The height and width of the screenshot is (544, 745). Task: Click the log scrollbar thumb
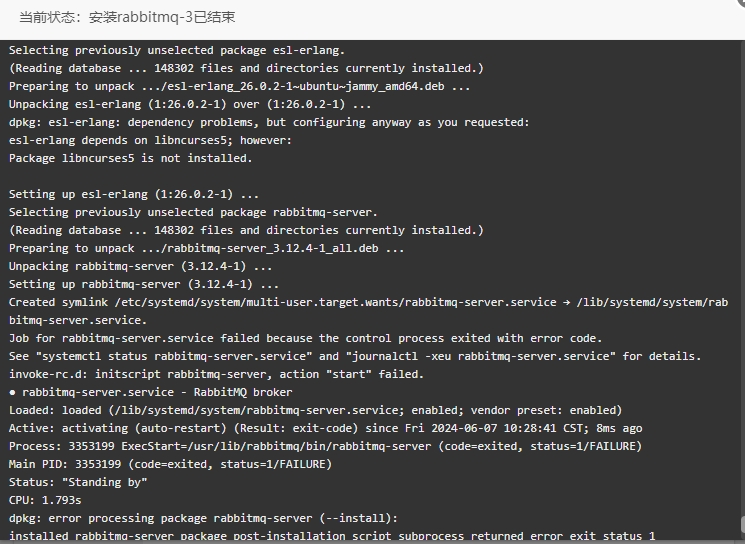(x=743, y=524)
